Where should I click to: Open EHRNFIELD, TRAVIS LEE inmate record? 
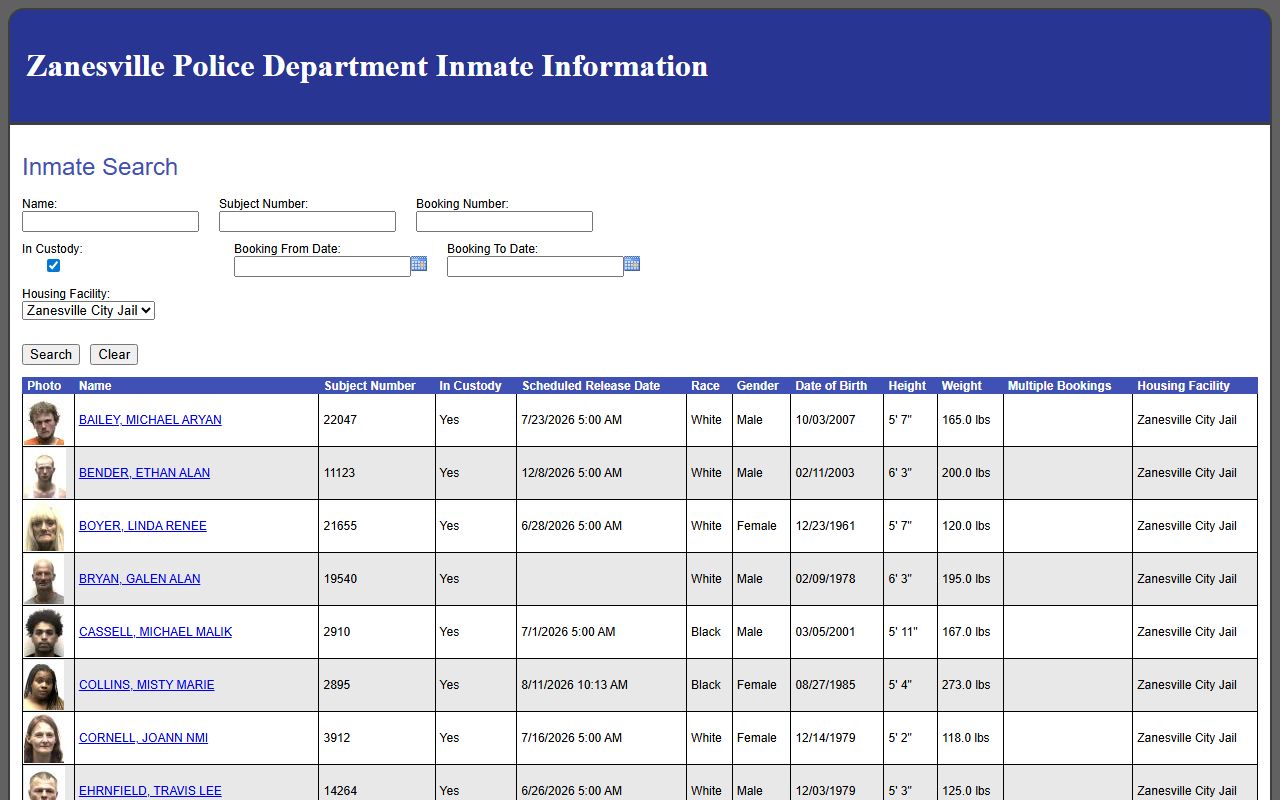[150, 791]
